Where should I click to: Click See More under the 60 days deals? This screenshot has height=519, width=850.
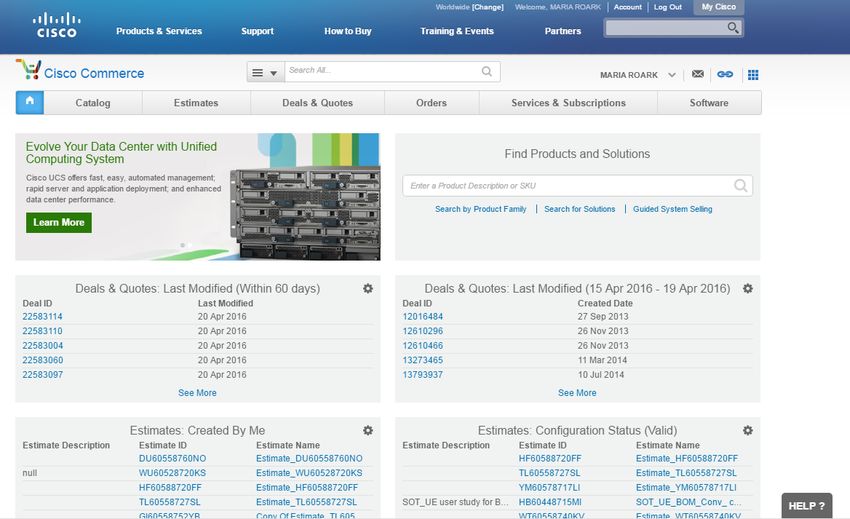(x=197, y=393)
